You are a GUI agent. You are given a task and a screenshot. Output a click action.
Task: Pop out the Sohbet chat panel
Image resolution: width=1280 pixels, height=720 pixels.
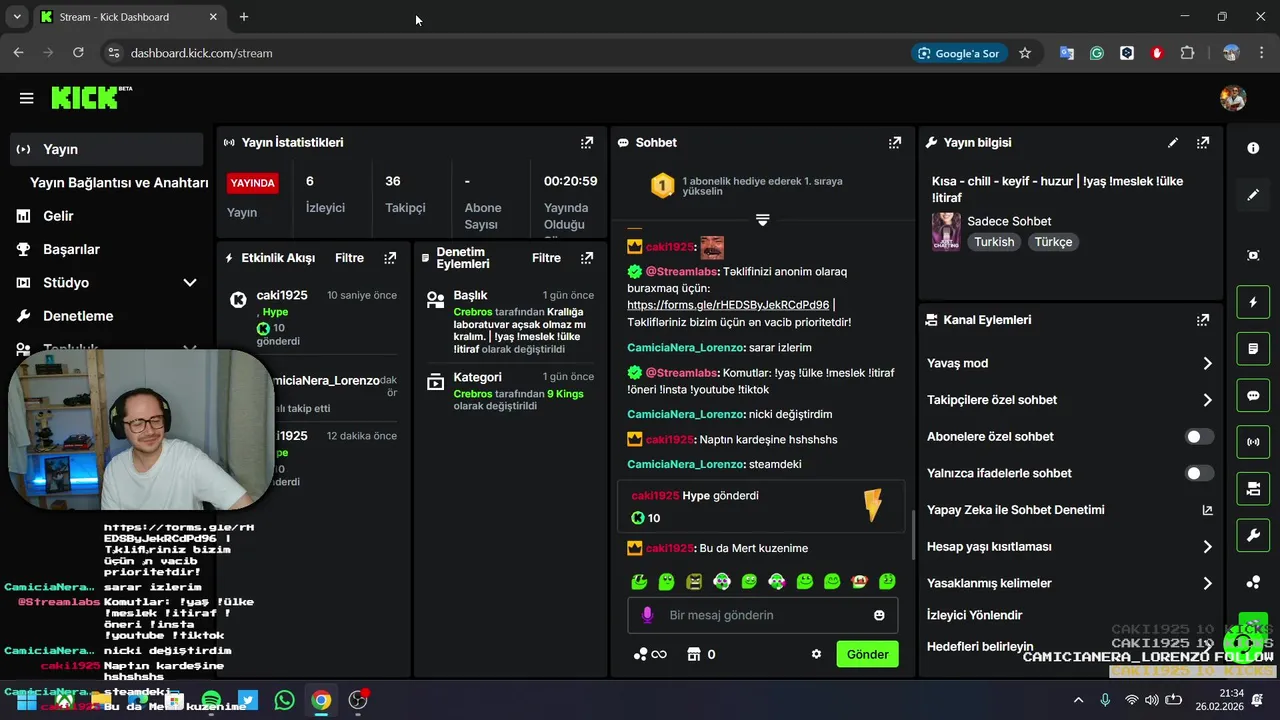pos(895,143)
